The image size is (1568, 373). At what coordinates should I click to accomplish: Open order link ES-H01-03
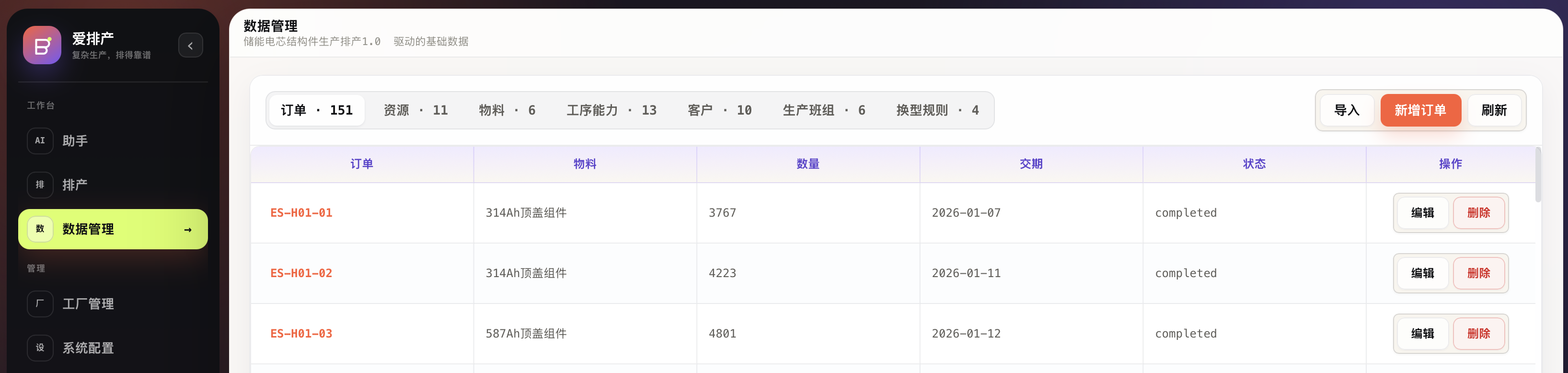[301, 334]
